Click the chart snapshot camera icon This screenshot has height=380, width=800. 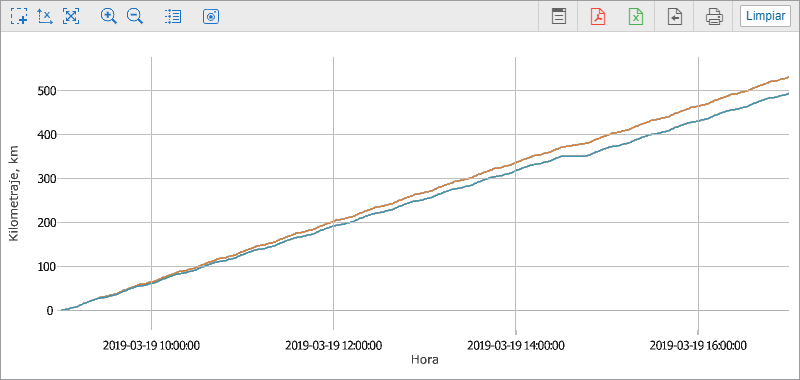coord(211,16)
